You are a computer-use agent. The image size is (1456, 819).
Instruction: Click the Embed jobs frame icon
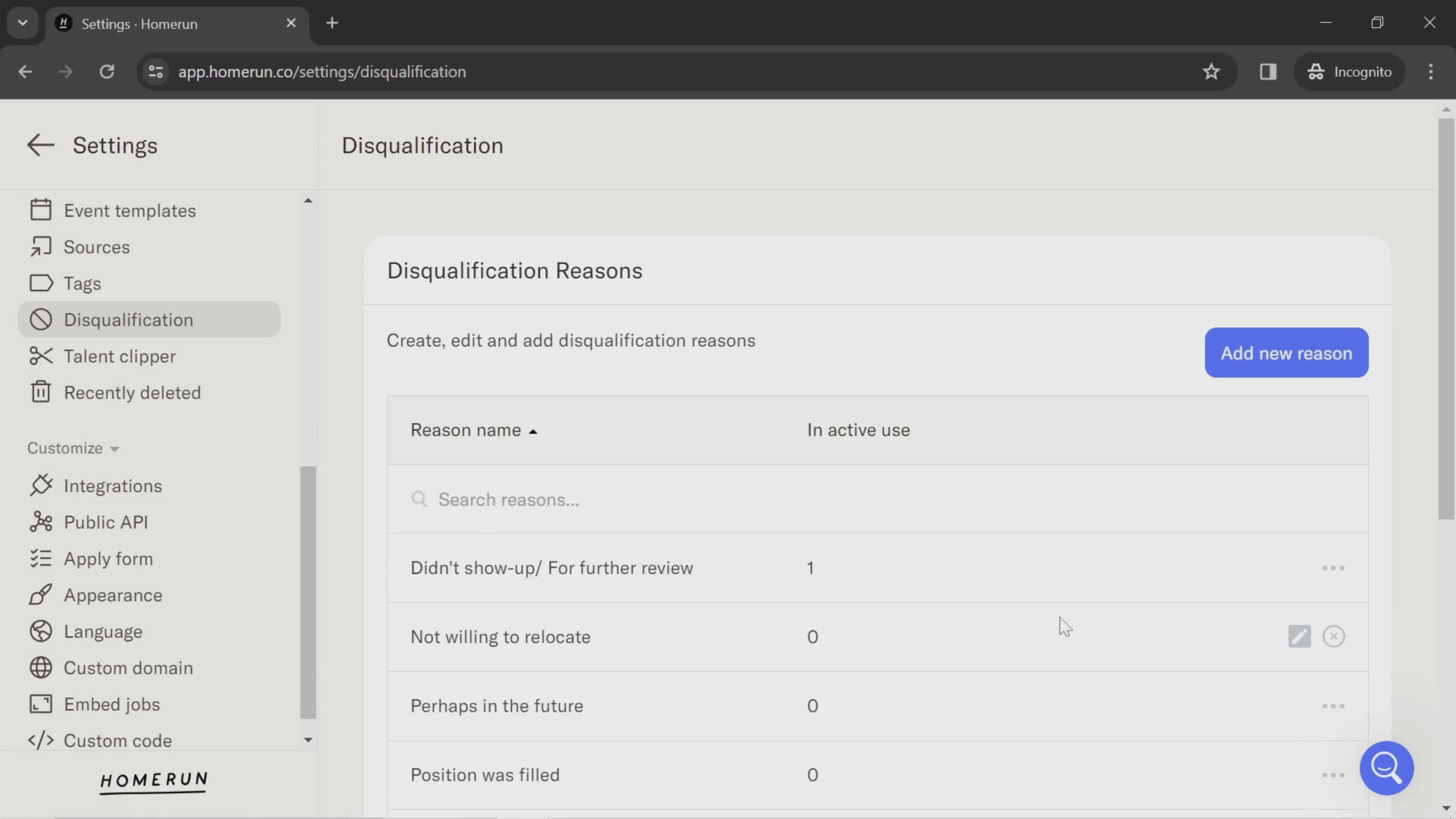click(x=41, y=704)
